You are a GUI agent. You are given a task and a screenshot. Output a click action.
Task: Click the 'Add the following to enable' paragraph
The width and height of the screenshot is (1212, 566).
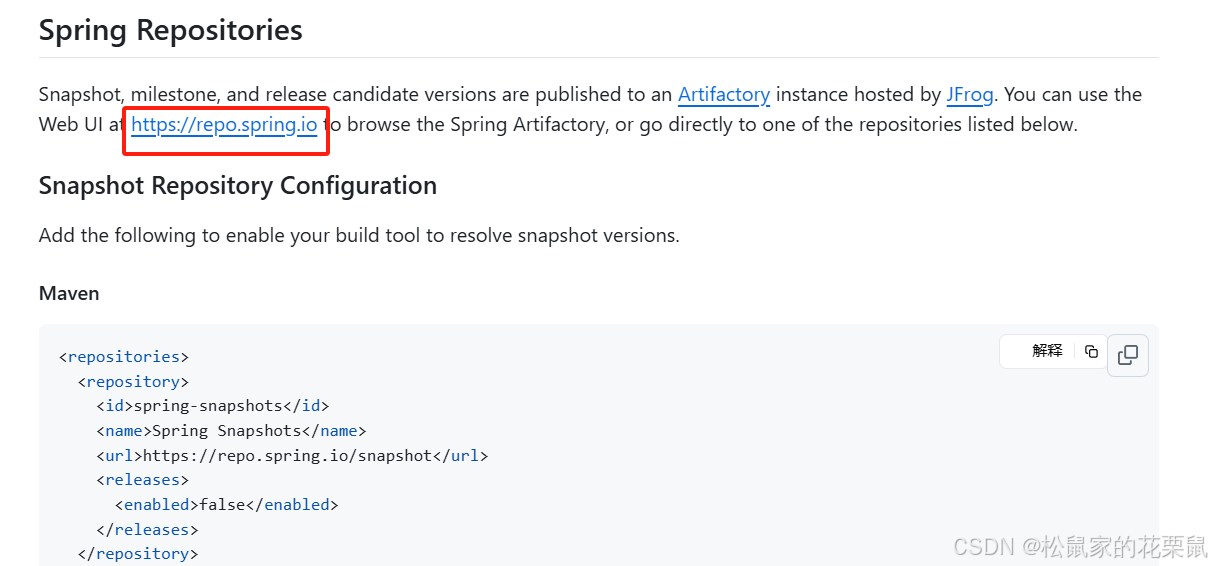tap(359, 236)
